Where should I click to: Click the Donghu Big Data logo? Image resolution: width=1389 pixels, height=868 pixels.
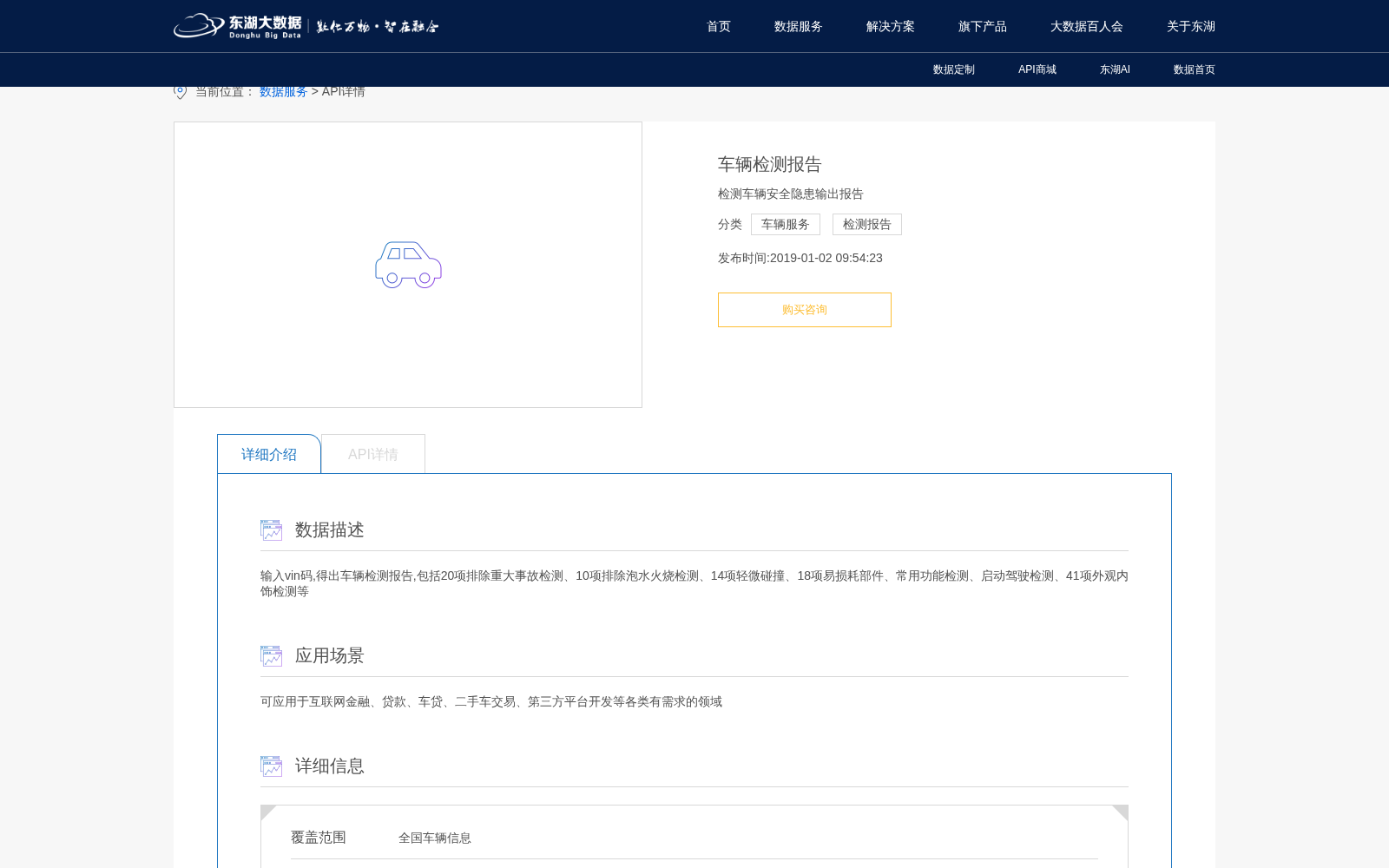pos(237,26)
